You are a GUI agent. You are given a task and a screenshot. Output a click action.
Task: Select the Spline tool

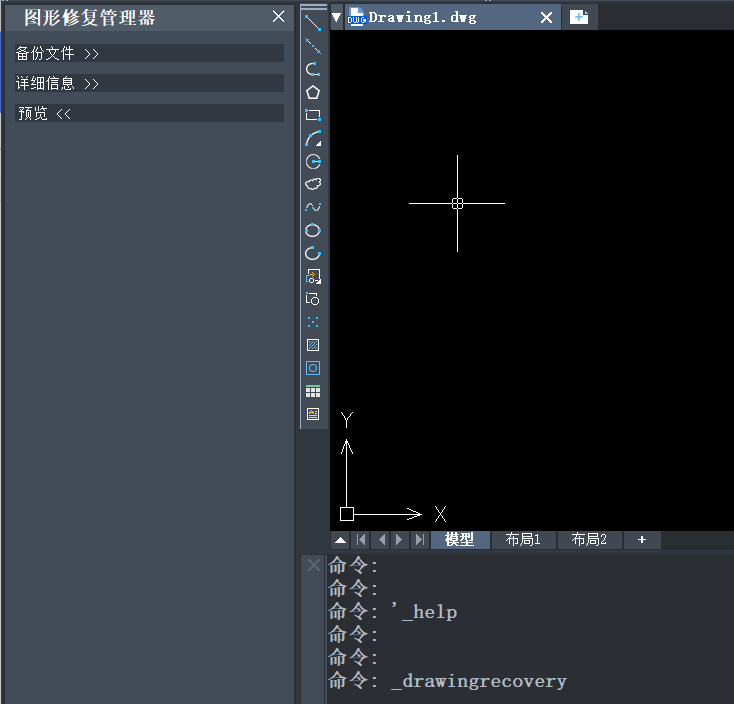313,207
